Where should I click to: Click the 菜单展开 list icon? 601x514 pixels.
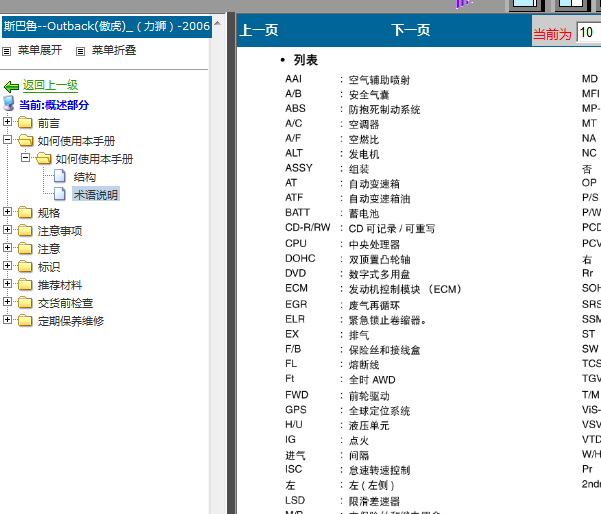(x=7, y=50)
